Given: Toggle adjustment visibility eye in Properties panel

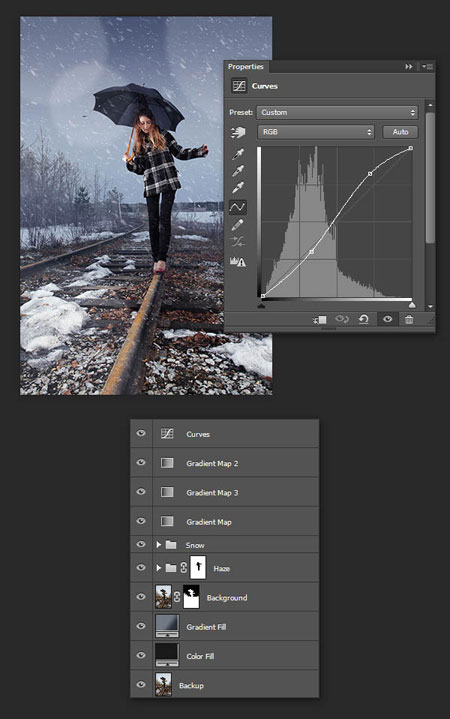Looking at the screenshot, I should click(388, 319).
